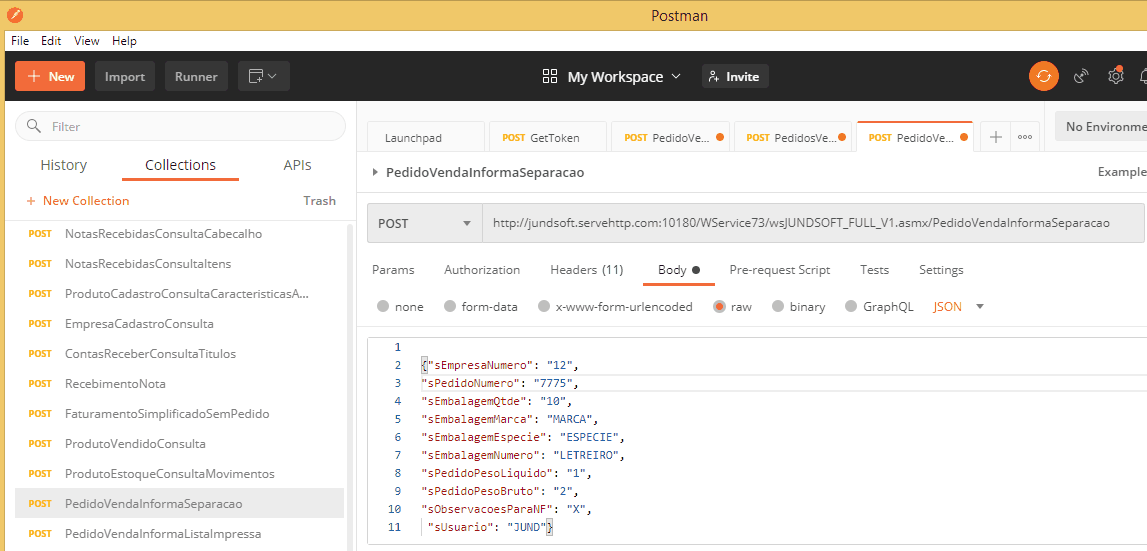Open the GetToken request tab
Viewport: 1147px width, 551px height.
pos(547,138)
